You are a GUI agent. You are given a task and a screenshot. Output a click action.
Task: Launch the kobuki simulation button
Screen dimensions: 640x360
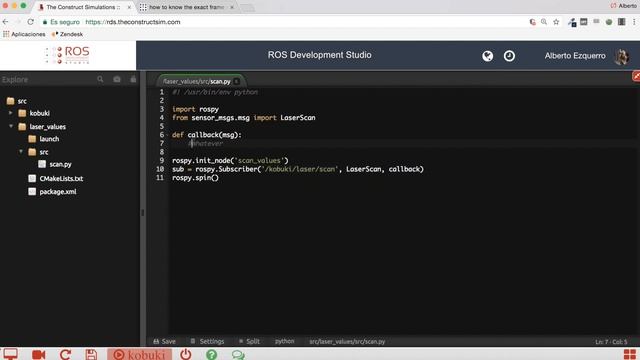140,354
